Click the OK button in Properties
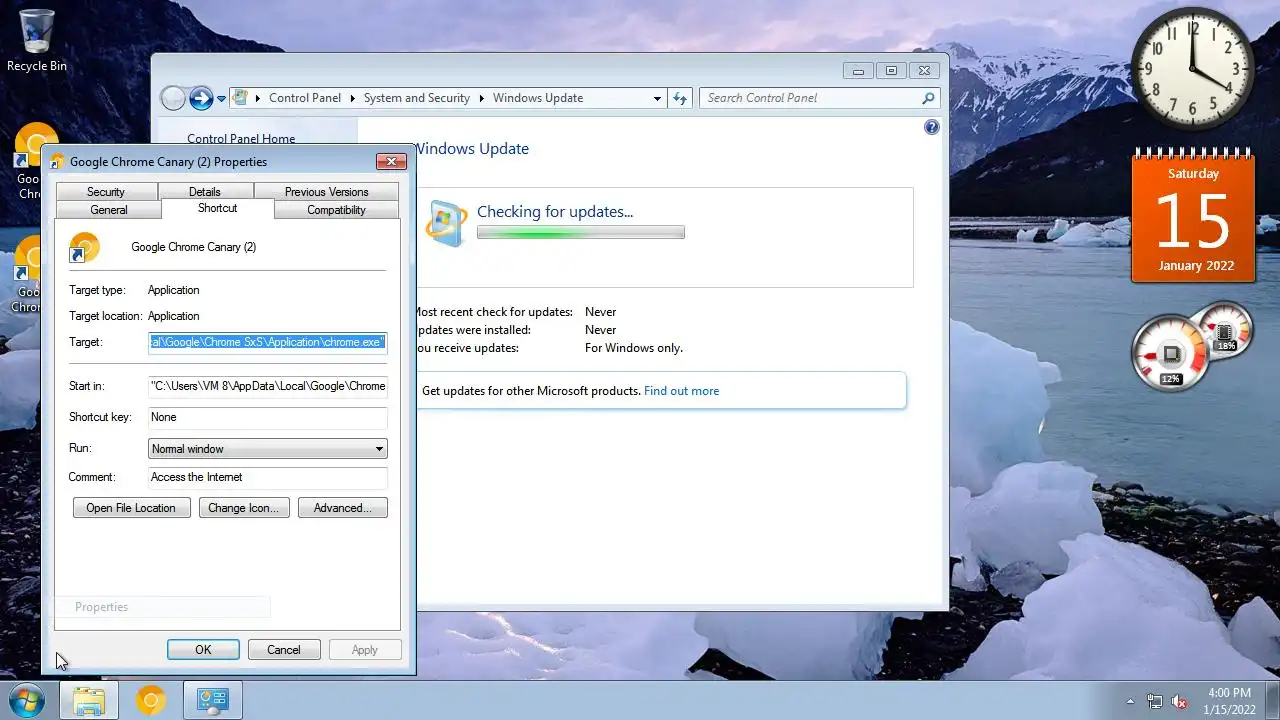 203,650
